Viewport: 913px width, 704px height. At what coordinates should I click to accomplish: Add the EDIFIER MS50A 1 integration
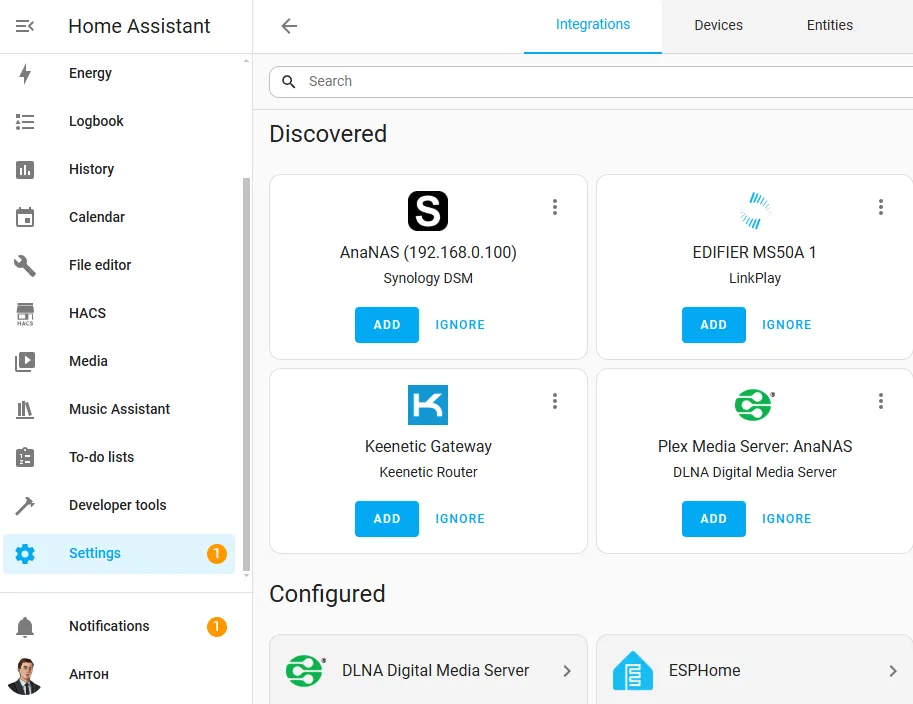[x=714, y=325]
